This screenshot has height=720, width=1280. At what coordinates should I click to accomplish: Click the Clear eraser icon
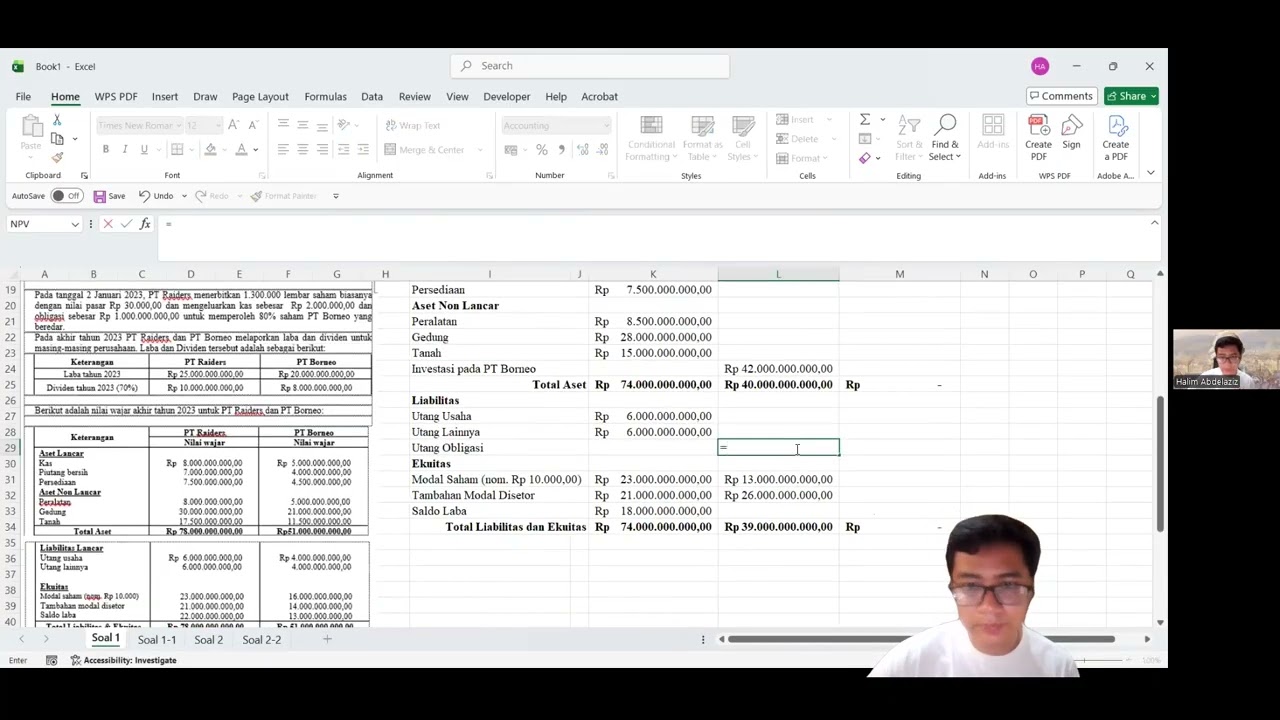point(865,158)
